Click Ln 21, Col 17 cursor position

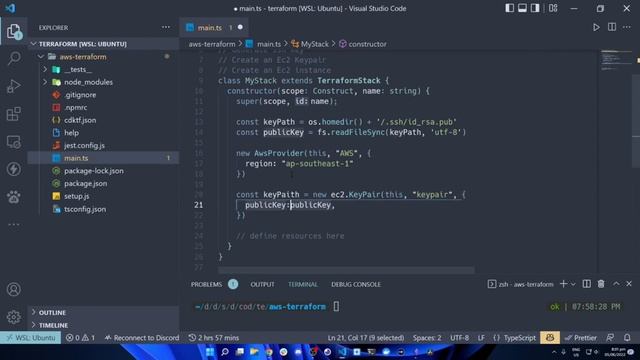tap(366, 338)
